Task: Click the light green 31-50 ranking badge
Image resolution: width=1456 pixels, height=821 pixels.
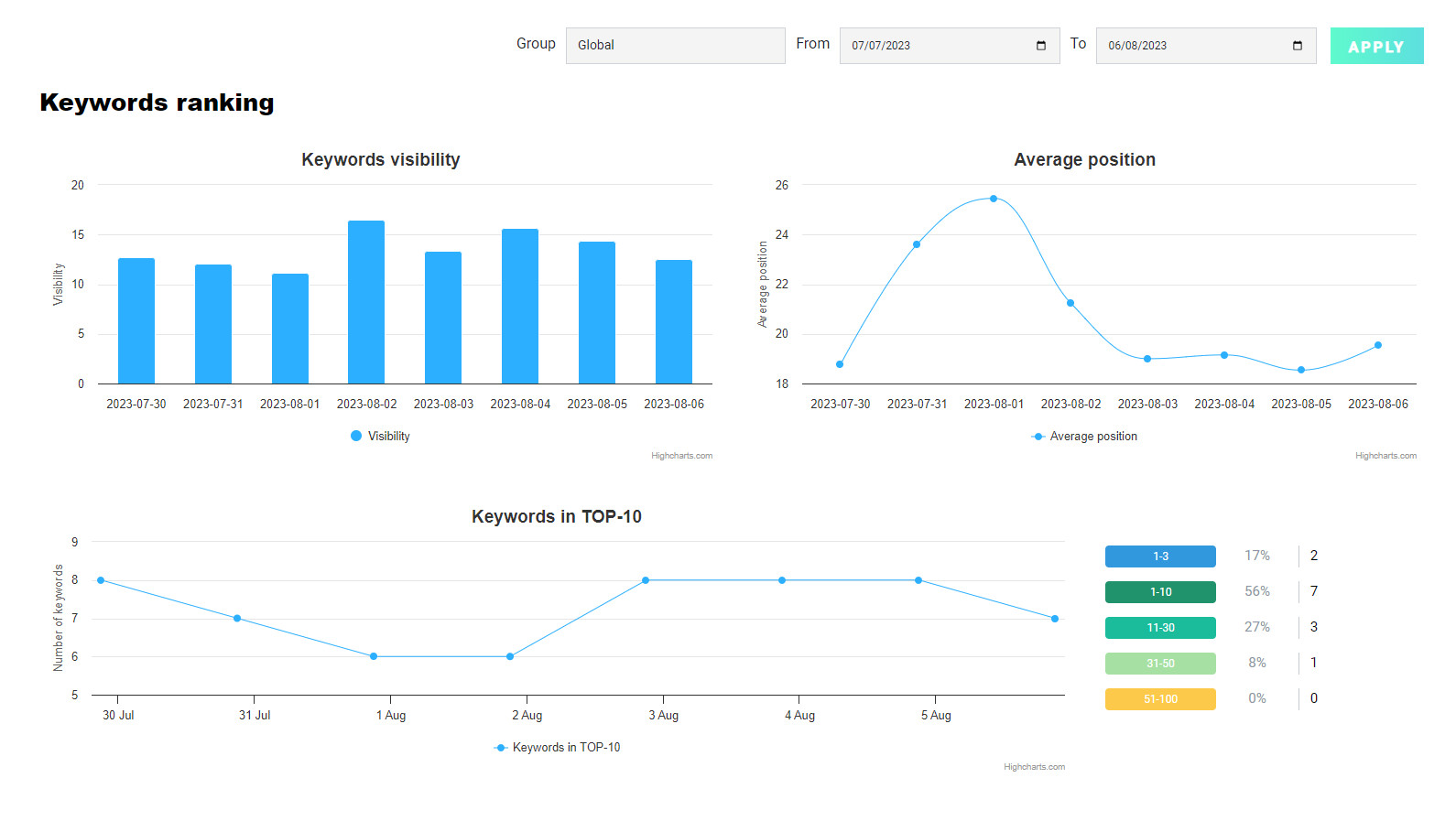Action: [1160, 664]
